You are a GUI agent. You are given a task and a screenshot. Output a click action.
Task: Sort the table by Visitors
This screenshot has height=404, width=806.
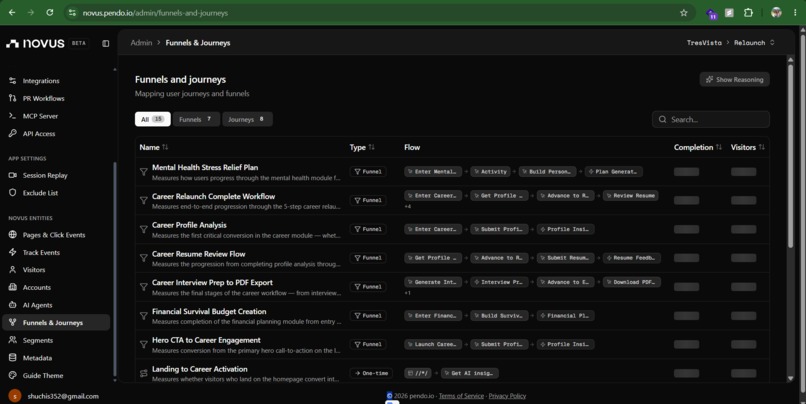747,147
